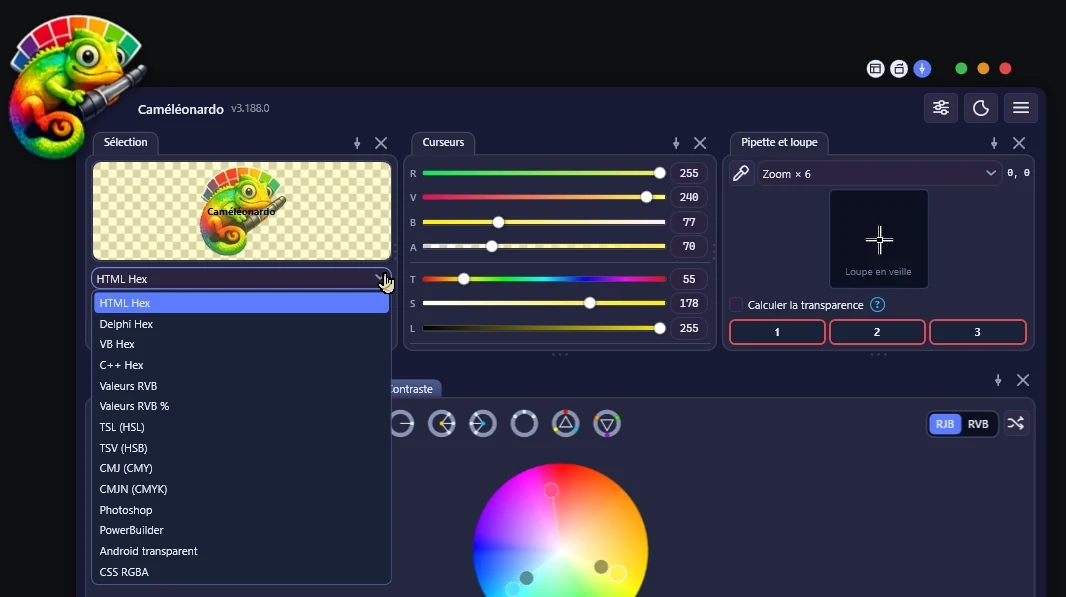Select the blue-centered split harmony icon
1066x597 pixels.
pyautogui.click(x=483, y=424)
